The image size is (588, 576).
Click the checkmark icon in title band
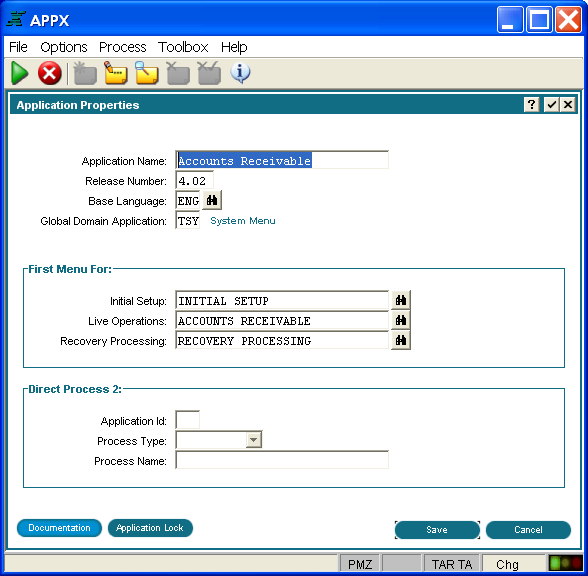[551, 105]
